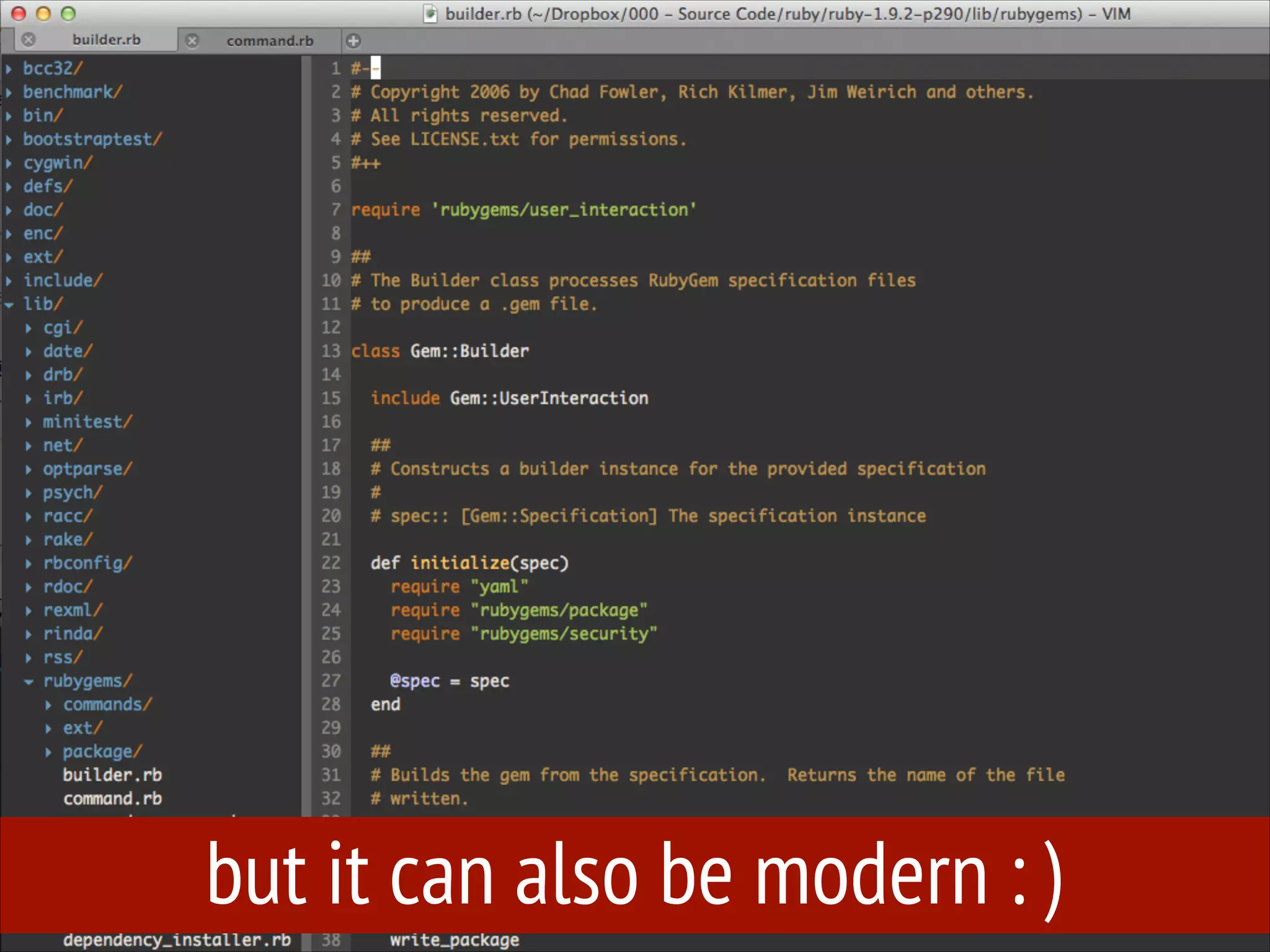Expand the bin/ folder arrow
This screenshot has height=952, width=1270.
click(x=9, y=116)
